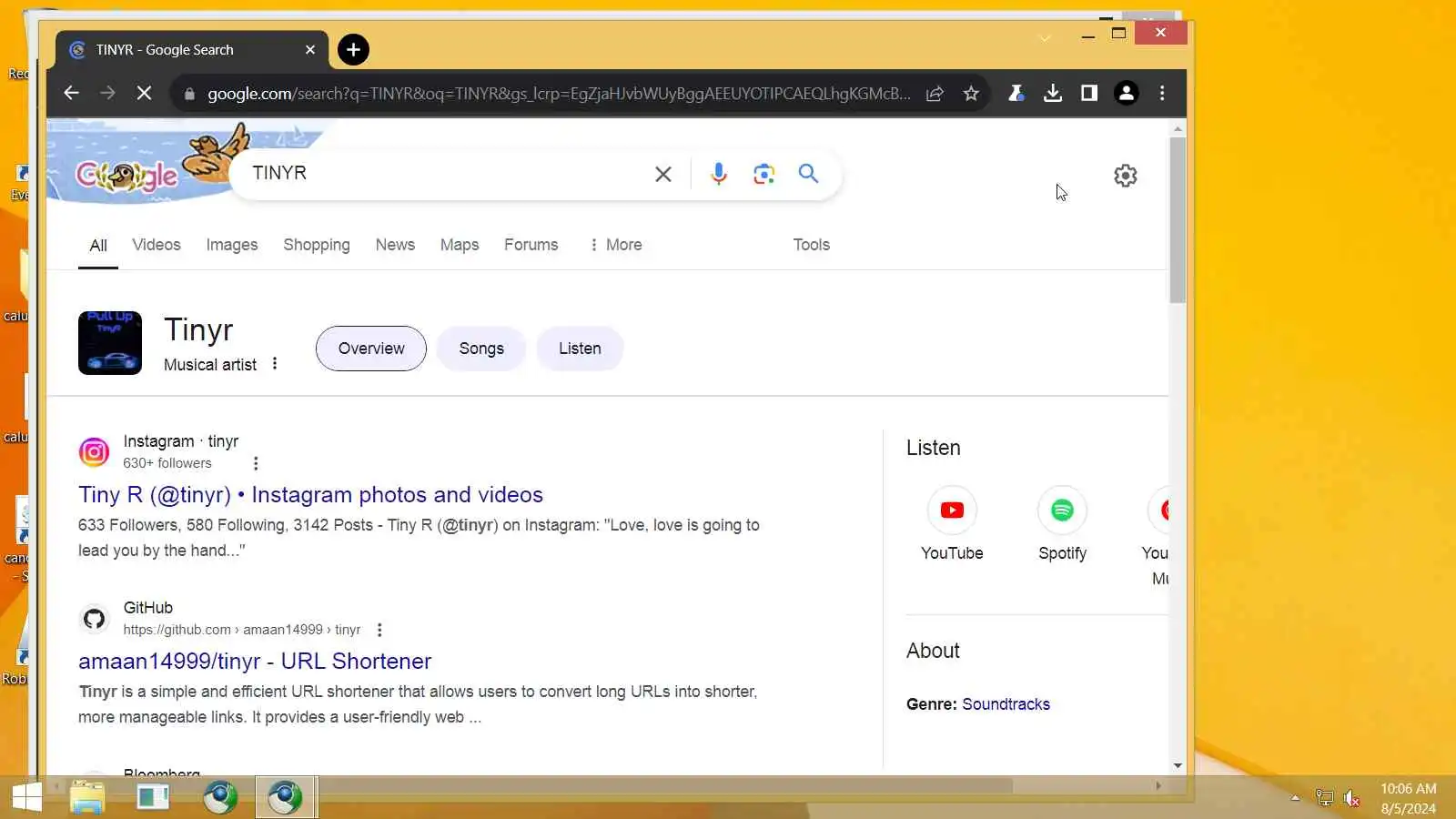The image size is (1456, 819).
Task: Open the browser downloads
Action: click(1053, 93)
